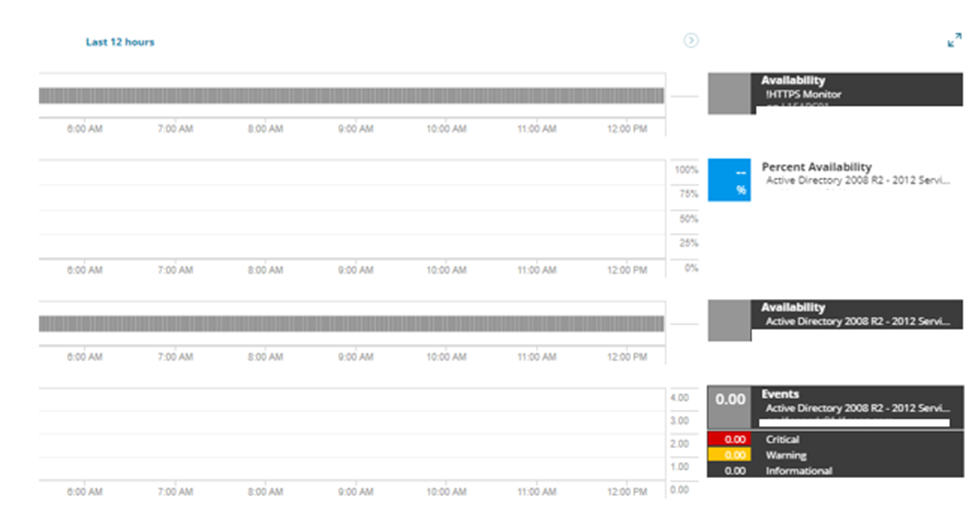Select the Events legend title
975x509 pixels.
click(780, 394)
